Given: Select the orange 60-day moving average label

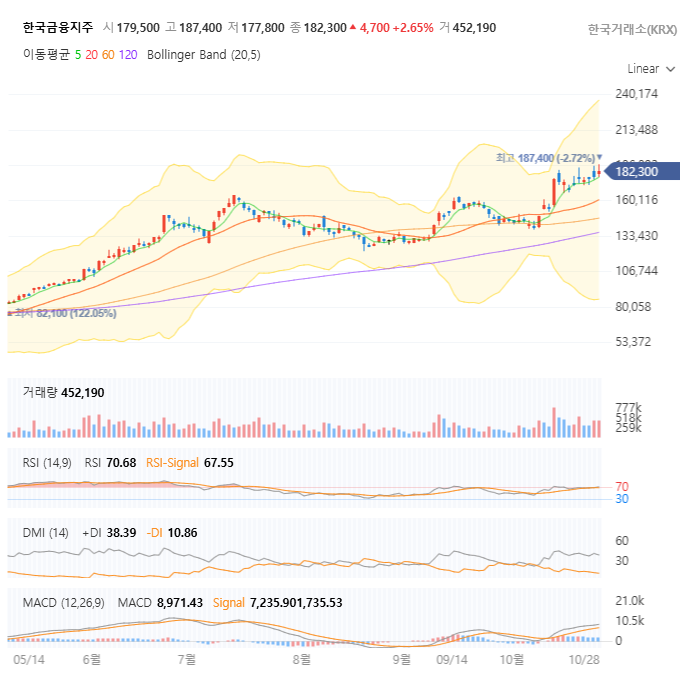Looking at the screenshot, I should (108, 55).
